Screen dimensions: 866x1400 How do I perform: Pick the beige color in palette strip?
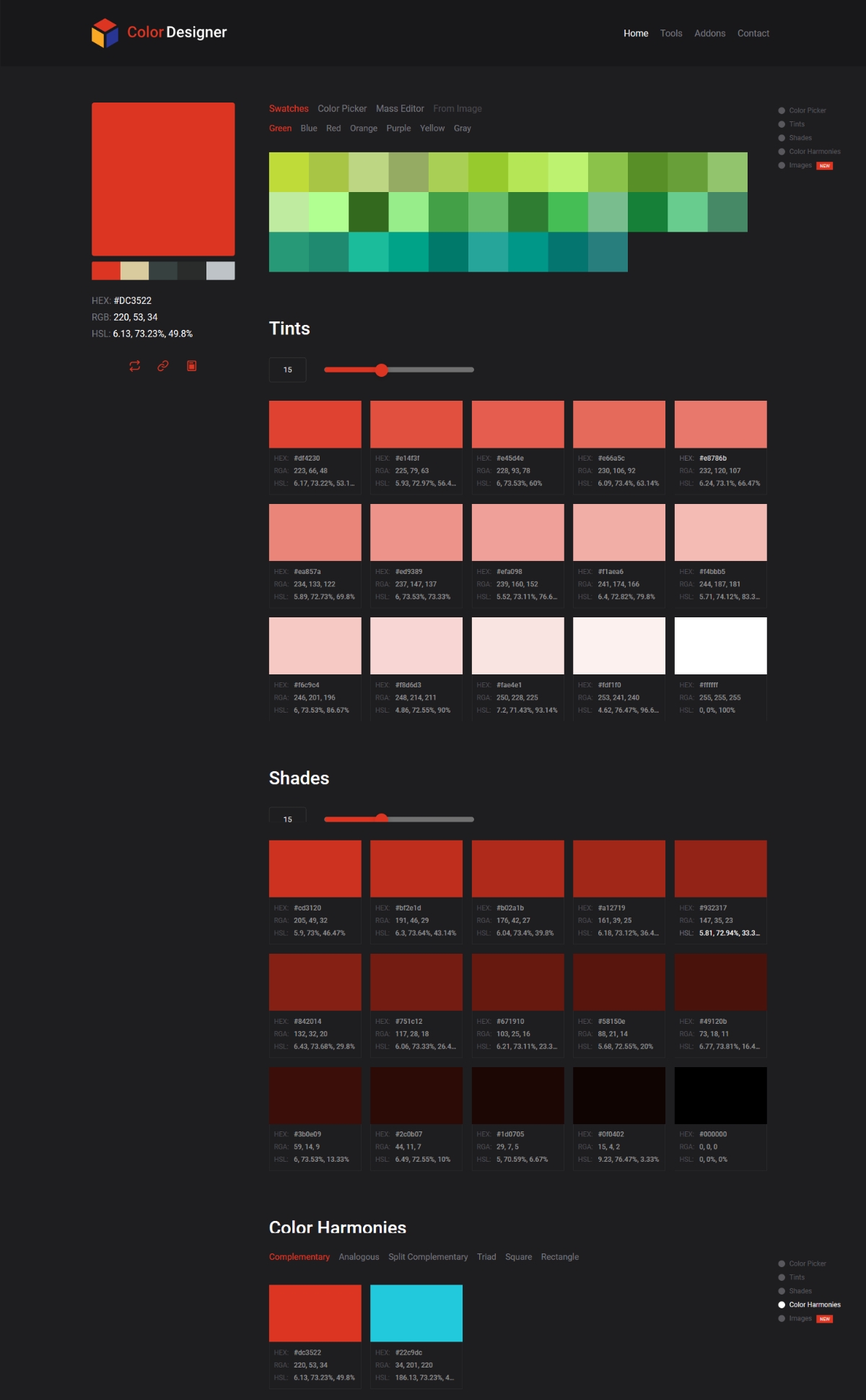[134, 271]
